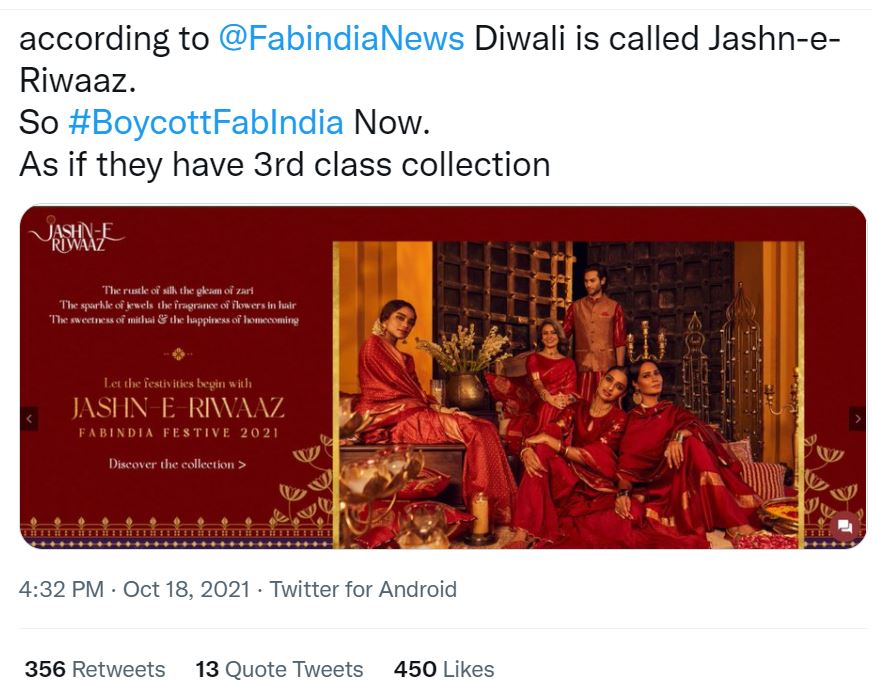The image size is (872, 681).
Task: Click the 'JASHN-E-RIWAAZ' banner headline
Action: point(178,408)
